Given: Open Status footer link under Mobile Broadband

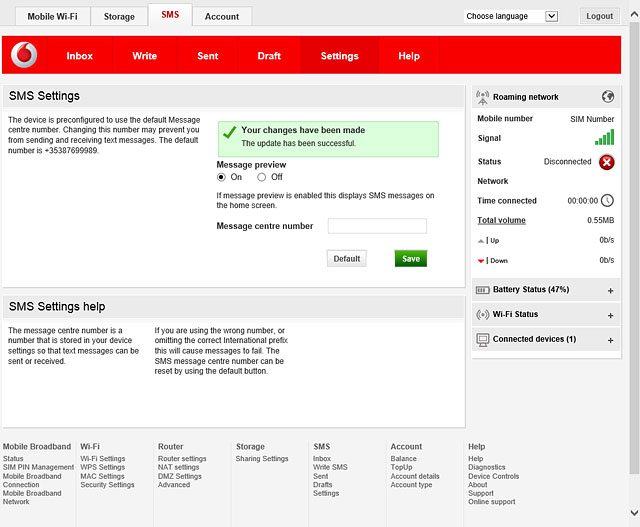Looking at the screenshot, I should (13, 459).
